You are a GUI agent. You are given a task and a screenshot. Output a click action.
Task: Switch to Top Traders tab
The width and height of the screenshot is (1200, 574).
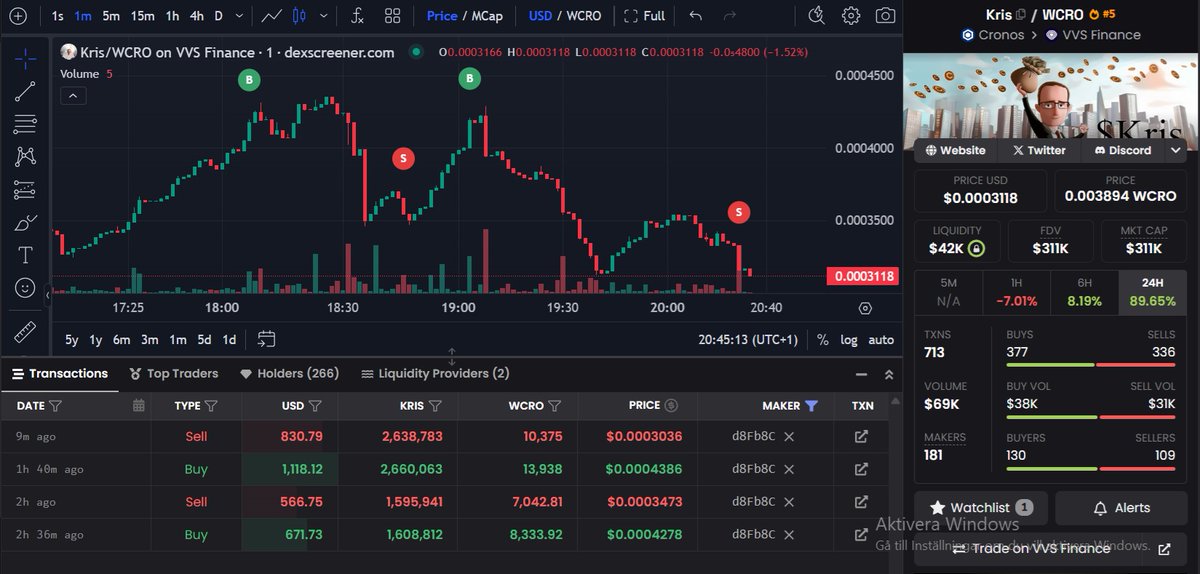(x=174, y=373)
